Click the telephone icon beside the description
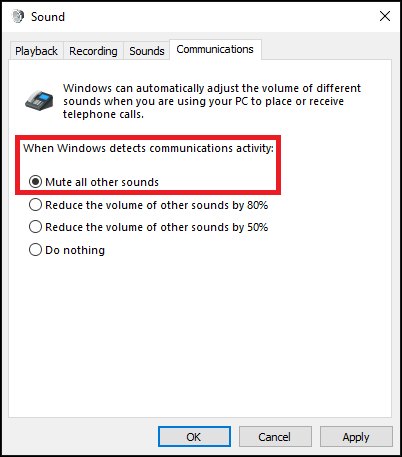 (x=39, y=101)
